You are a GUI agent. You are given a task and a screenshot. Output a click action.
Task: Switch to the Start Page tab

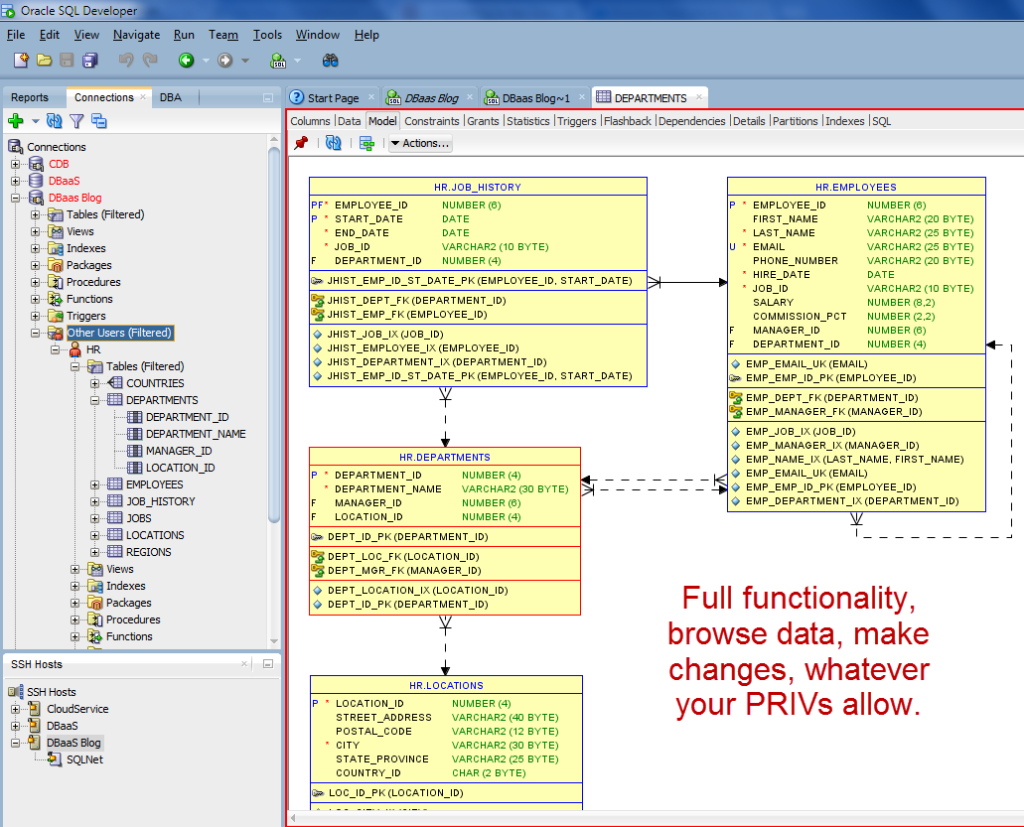point(332,98)
